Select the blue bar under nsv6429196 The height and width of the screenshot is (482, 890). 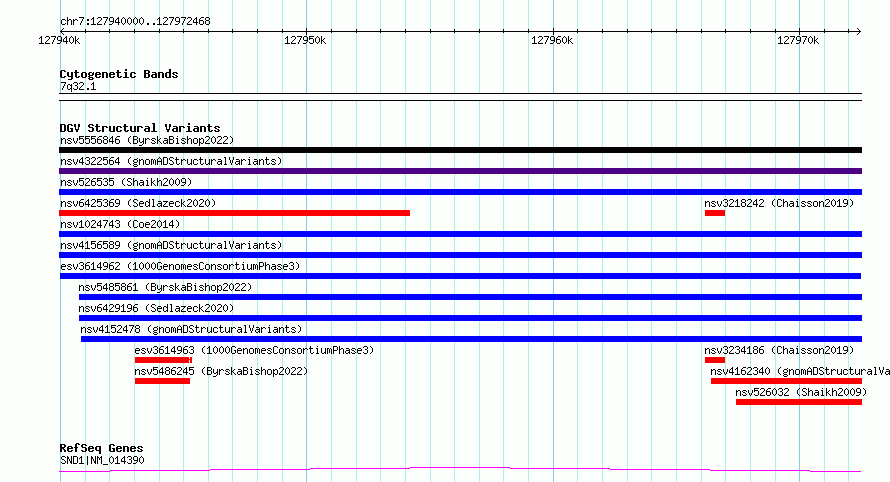click(x=470, y=318)
